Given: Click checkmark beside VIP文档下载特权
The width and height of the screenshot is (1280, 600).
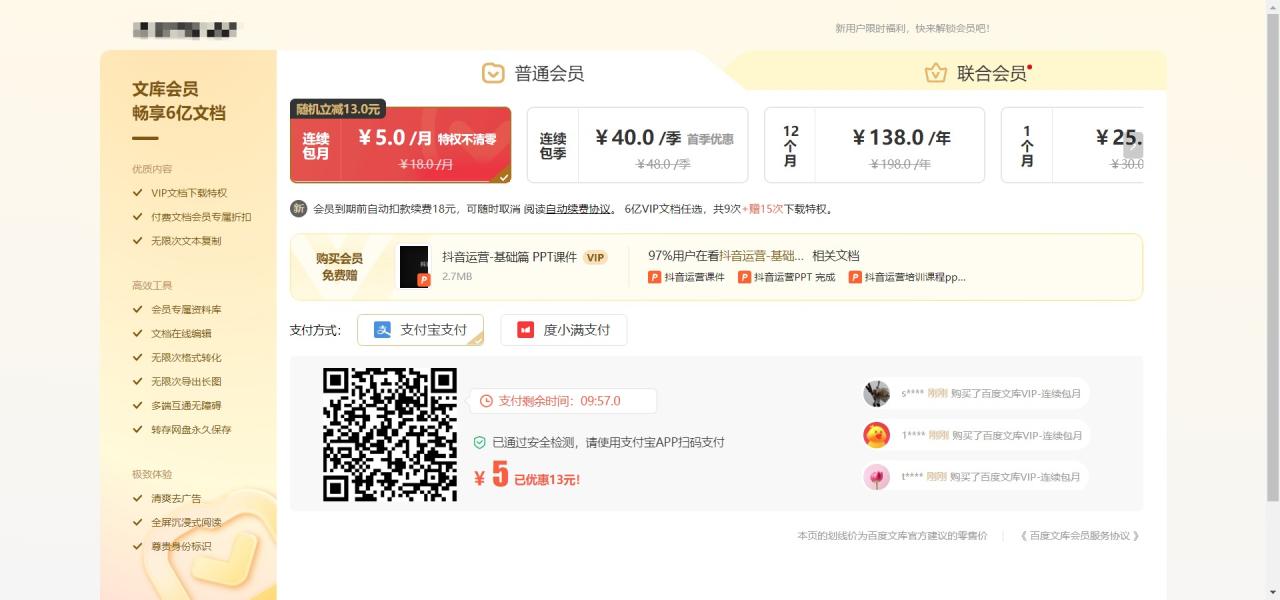Looking at the screenshot, I should point(138,193).
